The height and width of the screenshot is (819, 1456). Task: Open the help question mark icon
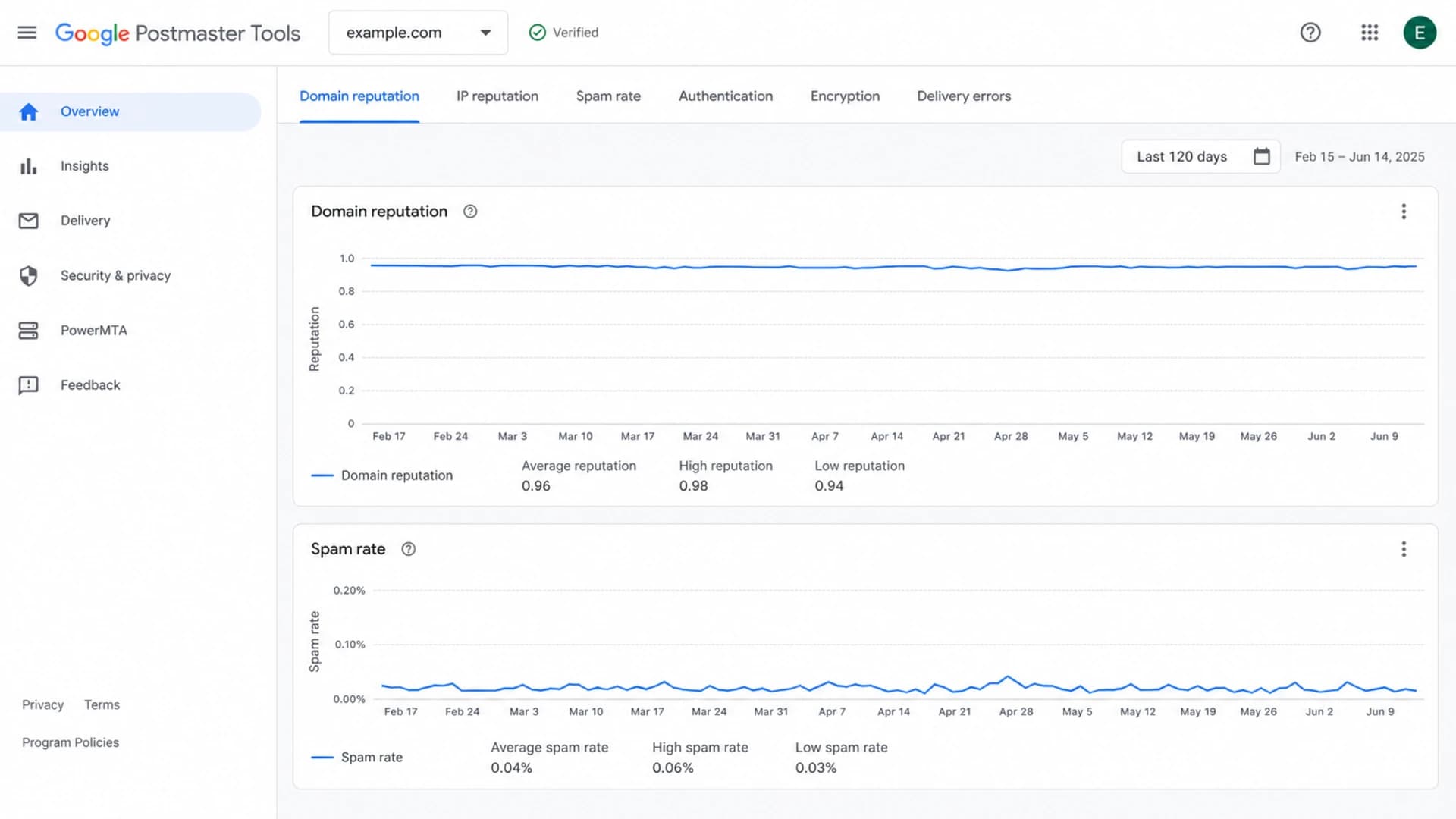(1310, 33)
